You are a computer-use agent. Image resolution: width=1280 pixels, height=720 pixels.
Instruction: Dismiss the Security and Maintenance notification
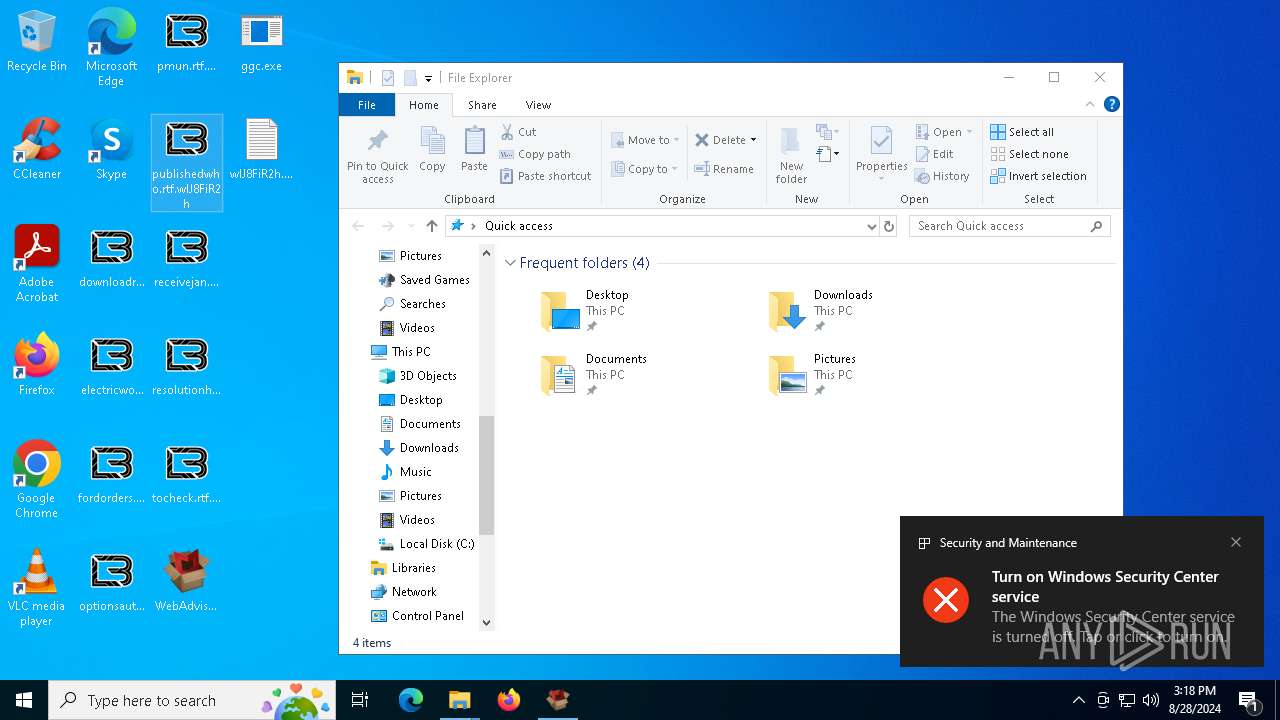(1236, 542)
